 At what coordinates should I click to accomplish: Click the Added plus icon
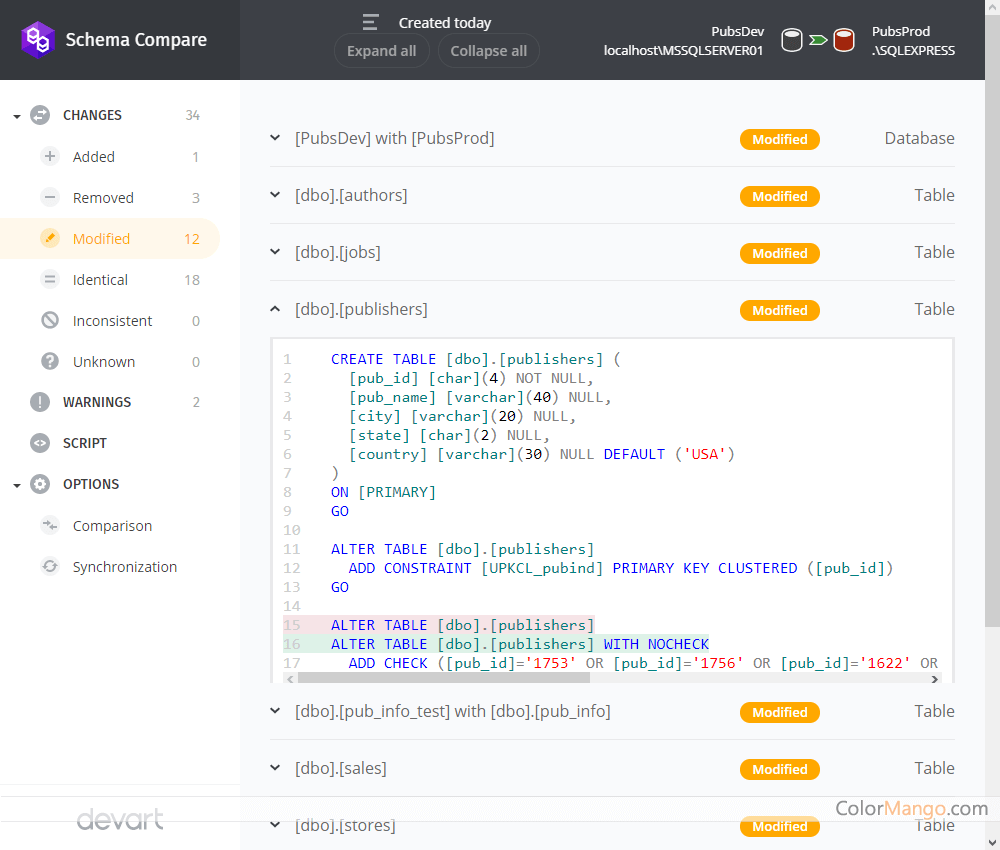point(50,156)
